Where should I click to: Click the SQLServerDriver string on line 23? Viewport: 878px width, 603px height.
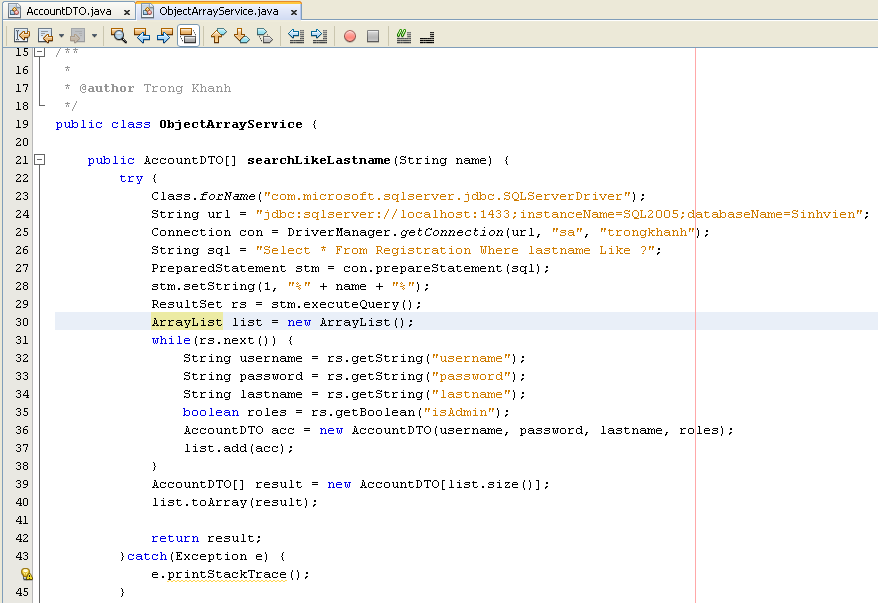pos(447,196)
